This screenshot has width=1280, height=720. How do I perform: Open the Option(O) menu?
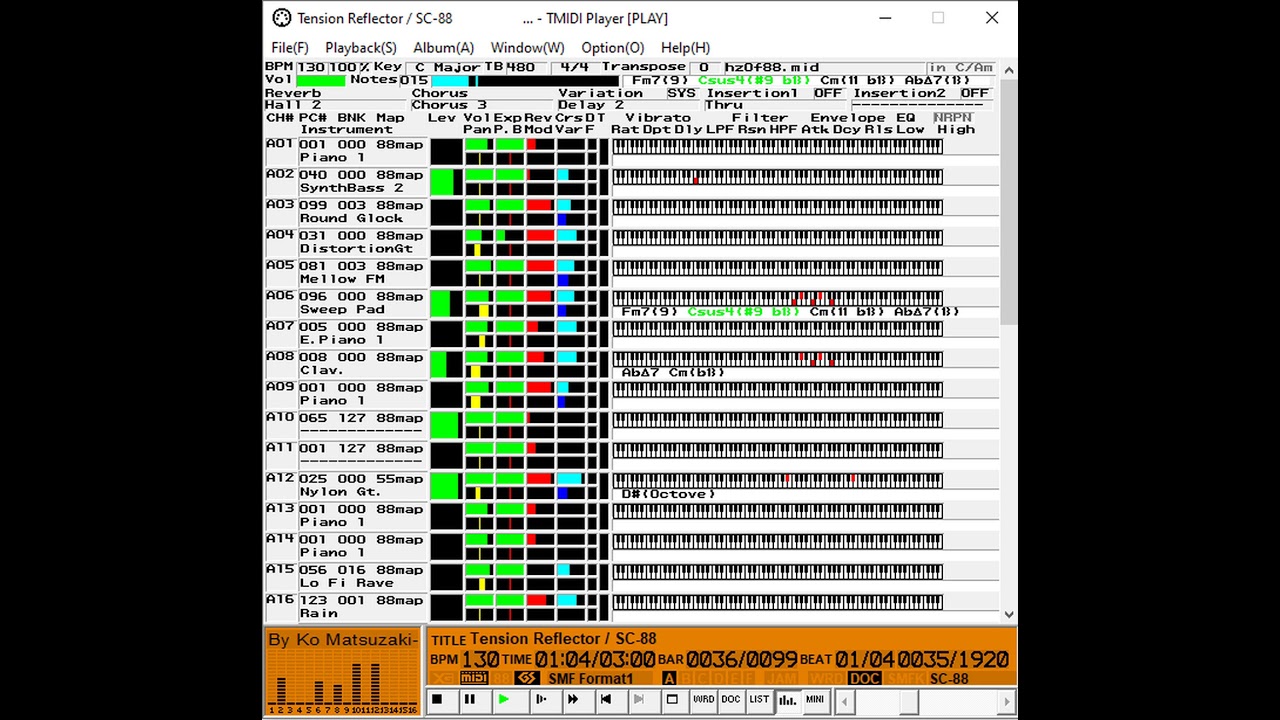point(613,47)
